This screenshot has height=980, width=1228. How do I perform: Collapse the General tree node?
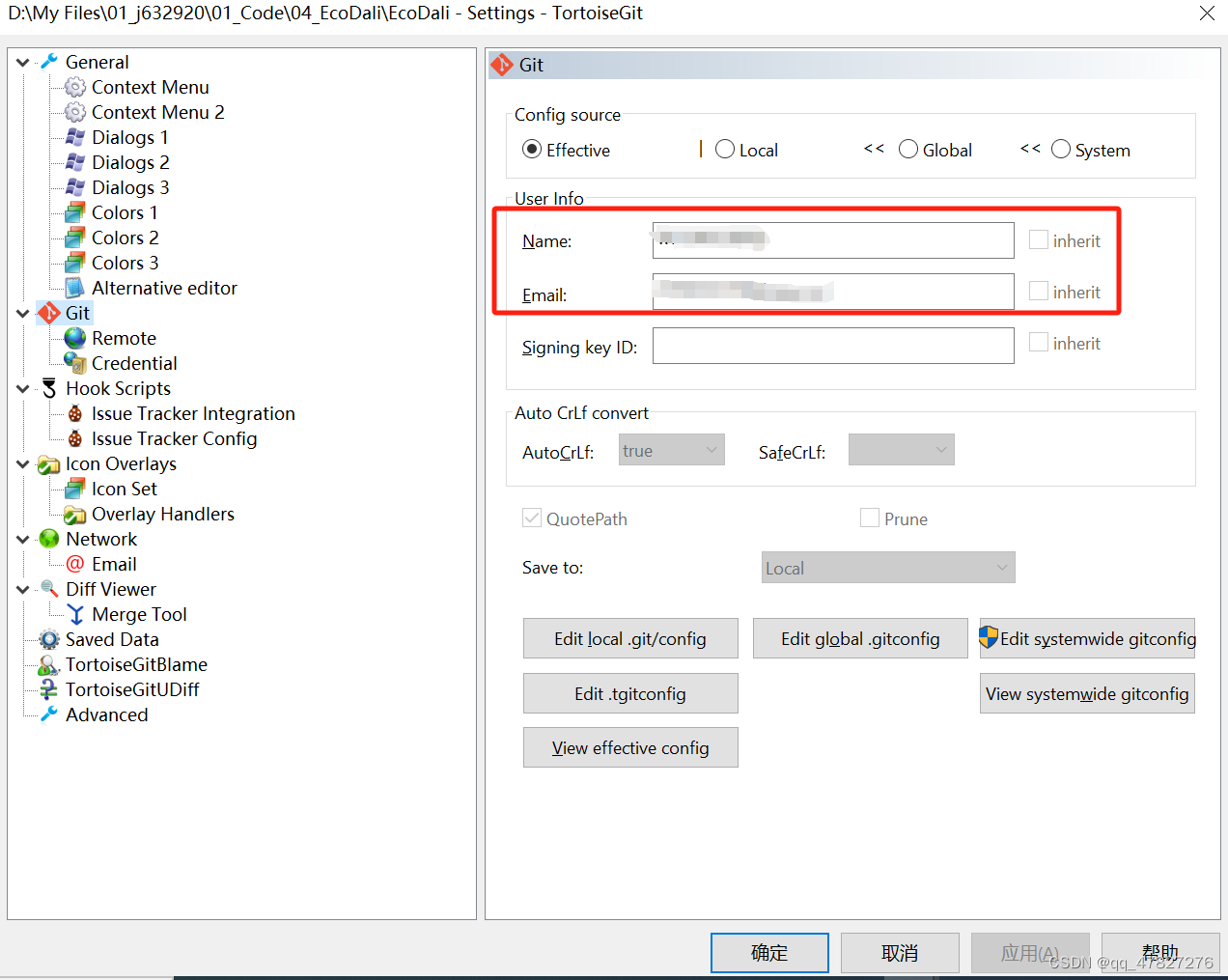[23, 62]
